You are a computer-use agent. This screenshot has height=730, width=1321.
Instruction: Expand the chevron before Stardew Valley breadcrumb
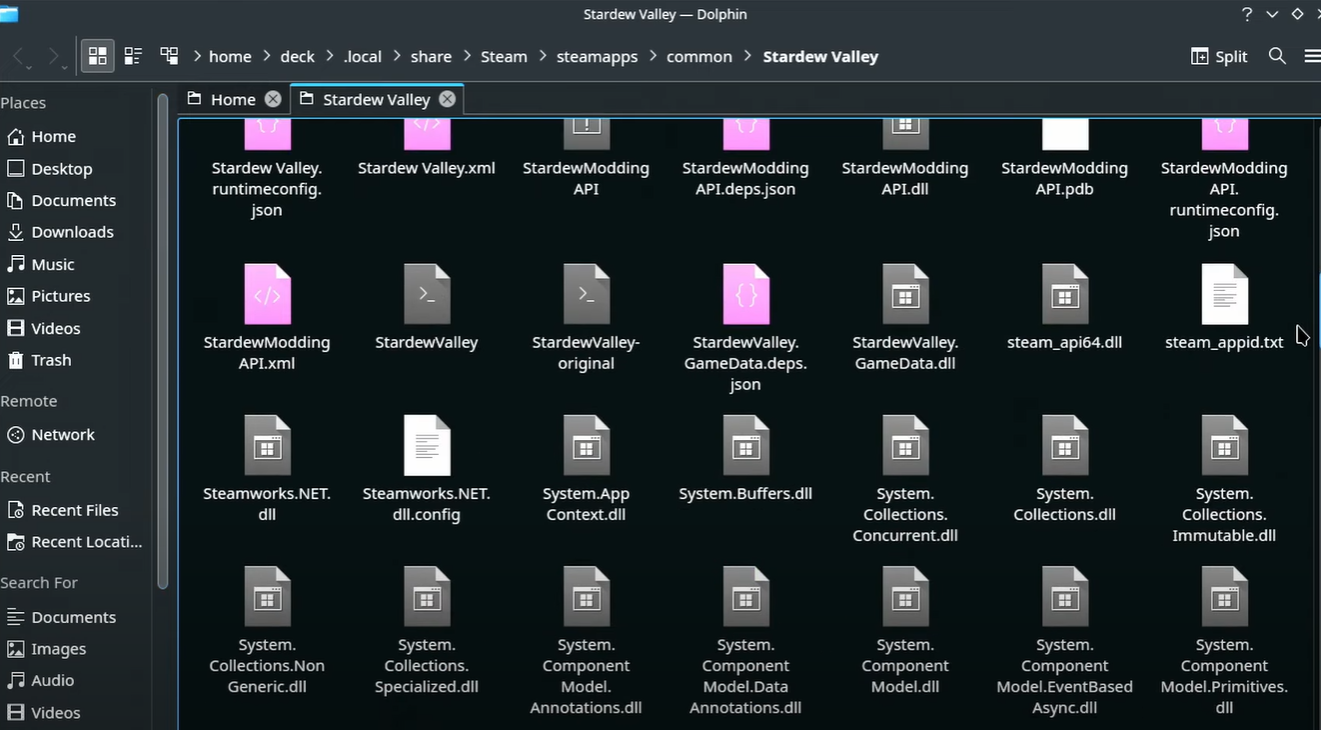[748, 57]
